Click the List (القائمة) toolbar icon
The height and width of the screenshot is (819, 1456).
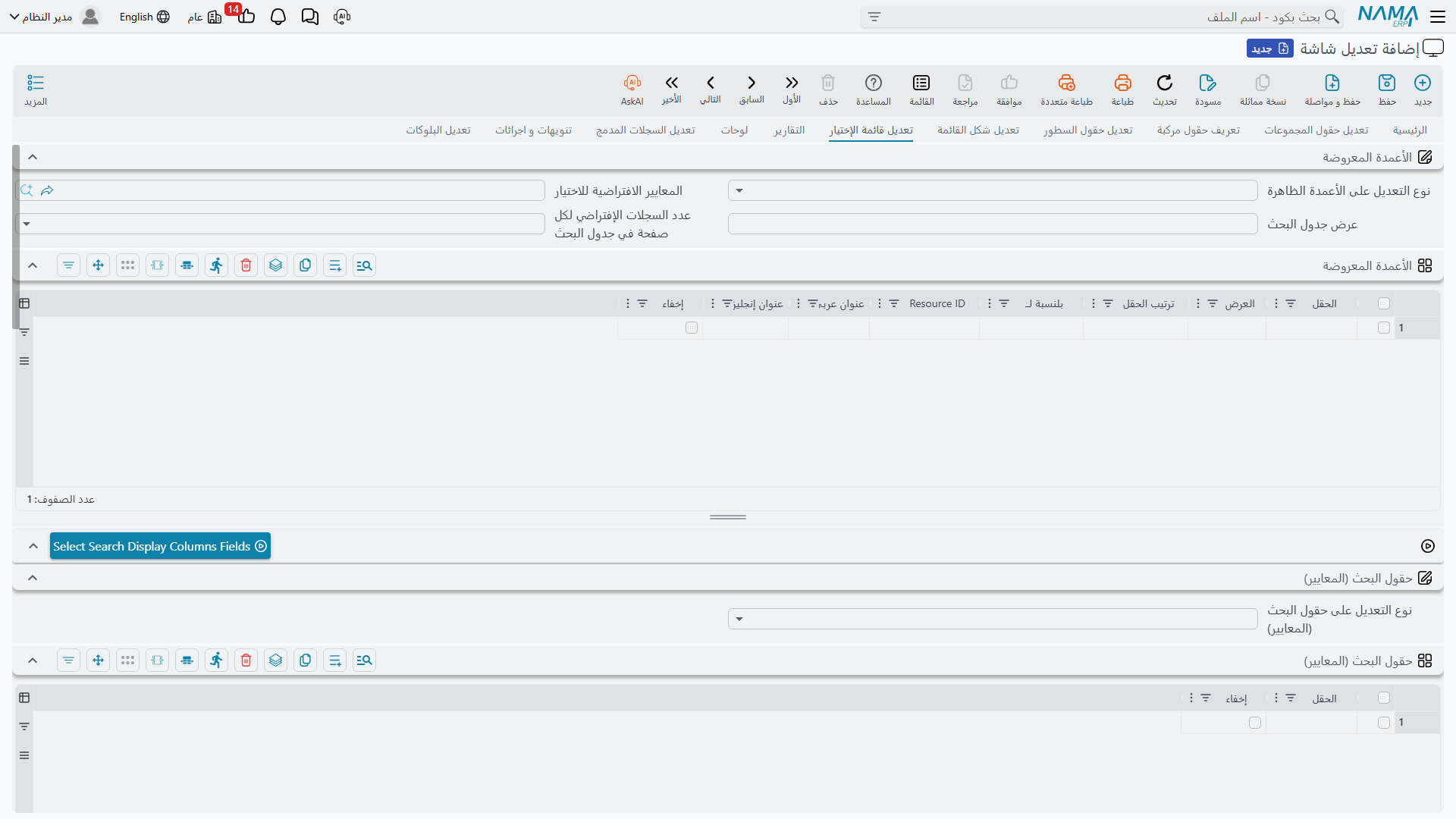point(921,83)
